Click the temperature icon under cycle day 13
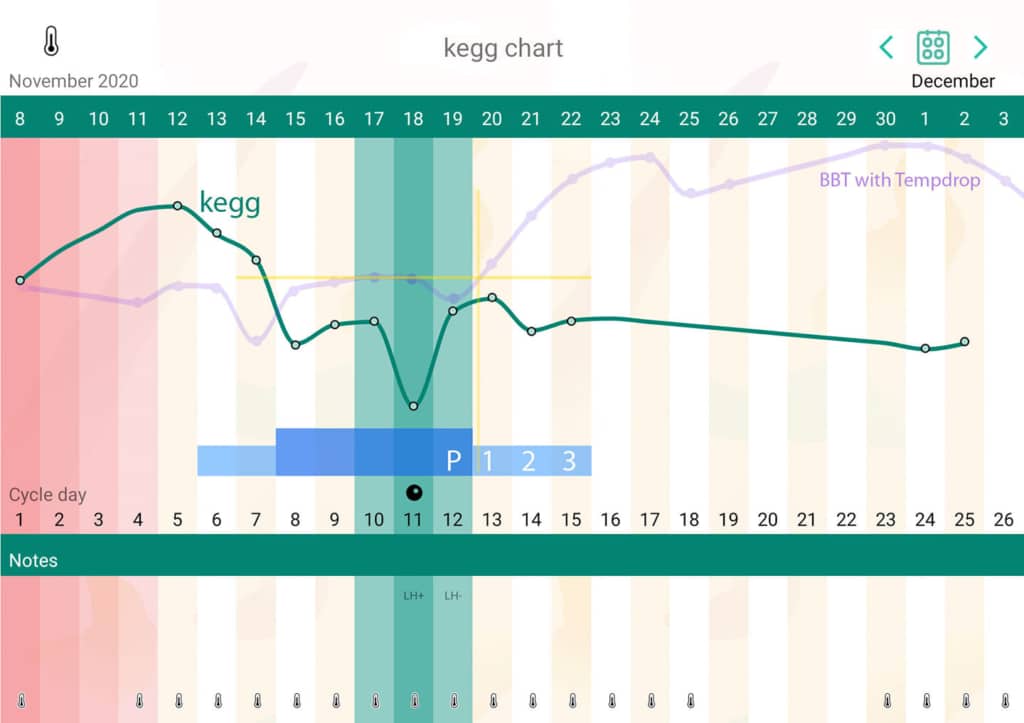1024x723 pixels. 492,700
